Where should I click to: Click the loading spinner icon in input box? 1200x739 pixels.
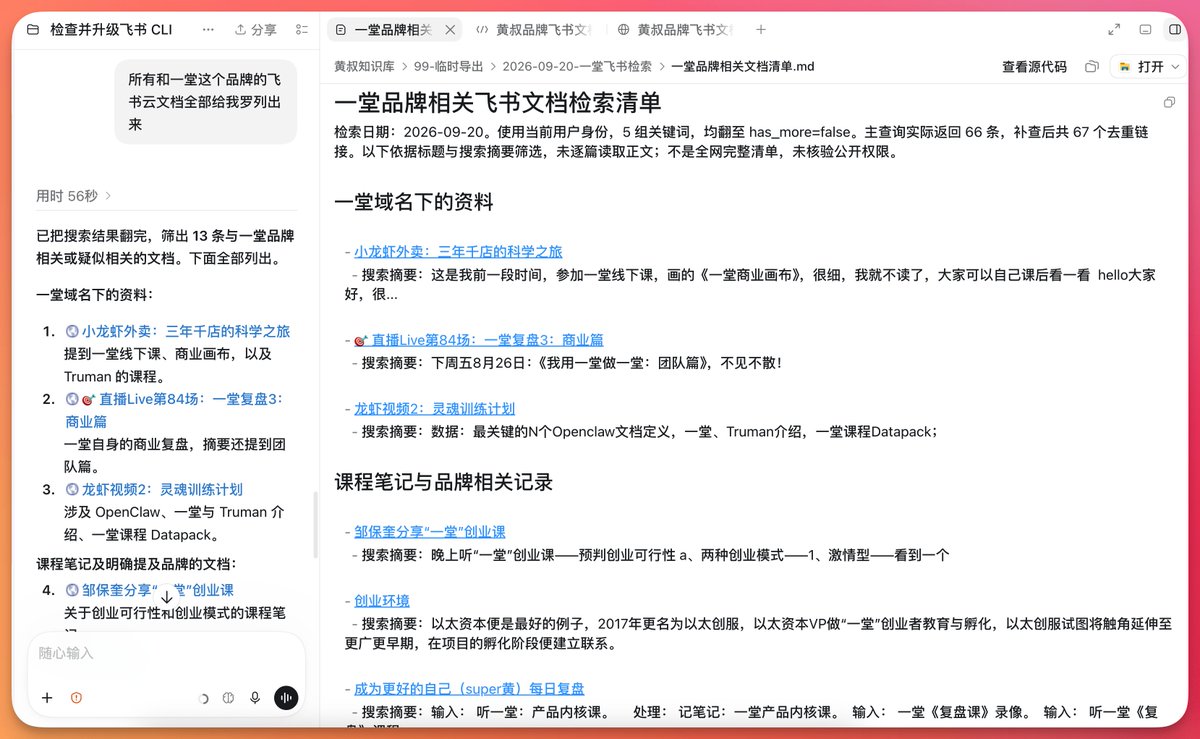204,698
